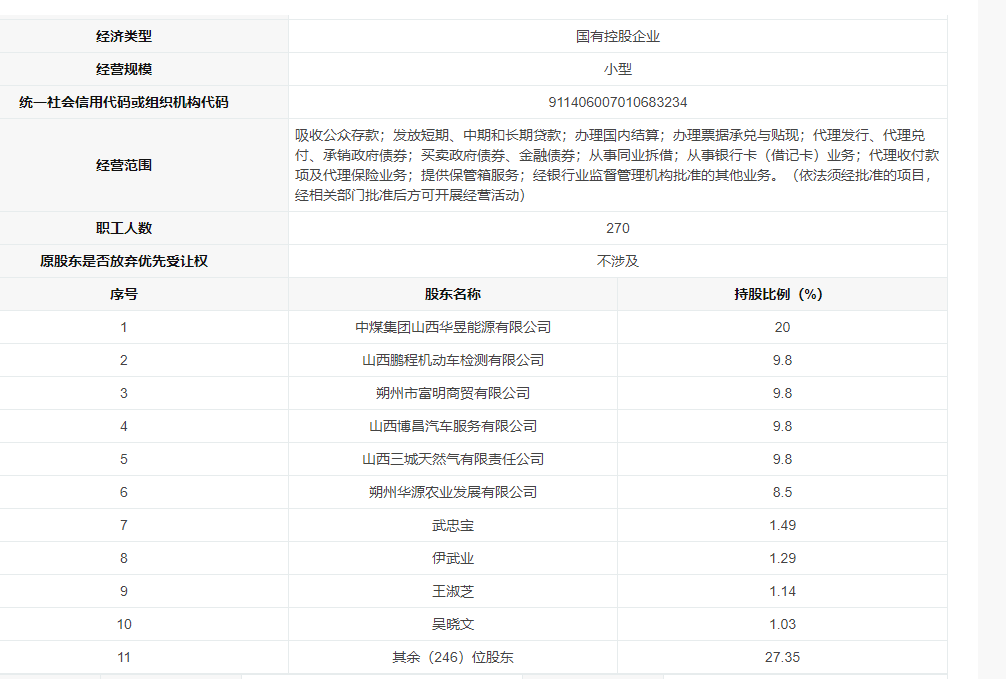
Task: Click the 9.8 value for 山西博昌汽车服务有限公司
Action: pos(783,426)
